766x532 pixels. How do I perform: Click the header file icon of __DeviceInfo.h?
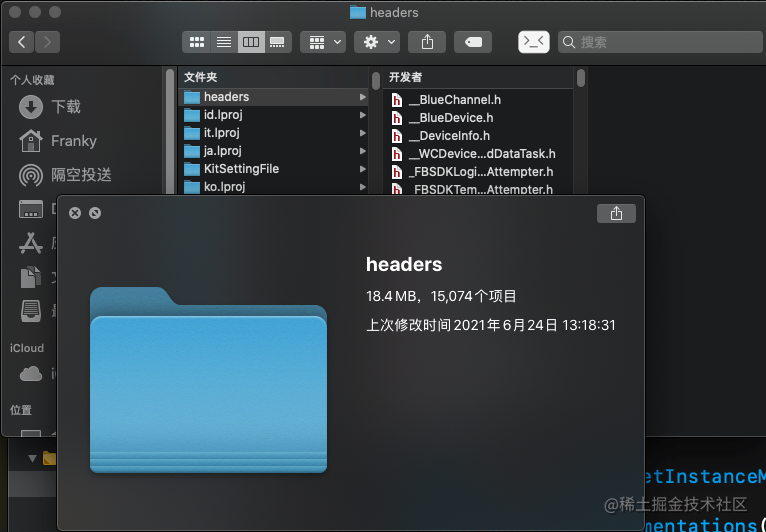point(397,136)
